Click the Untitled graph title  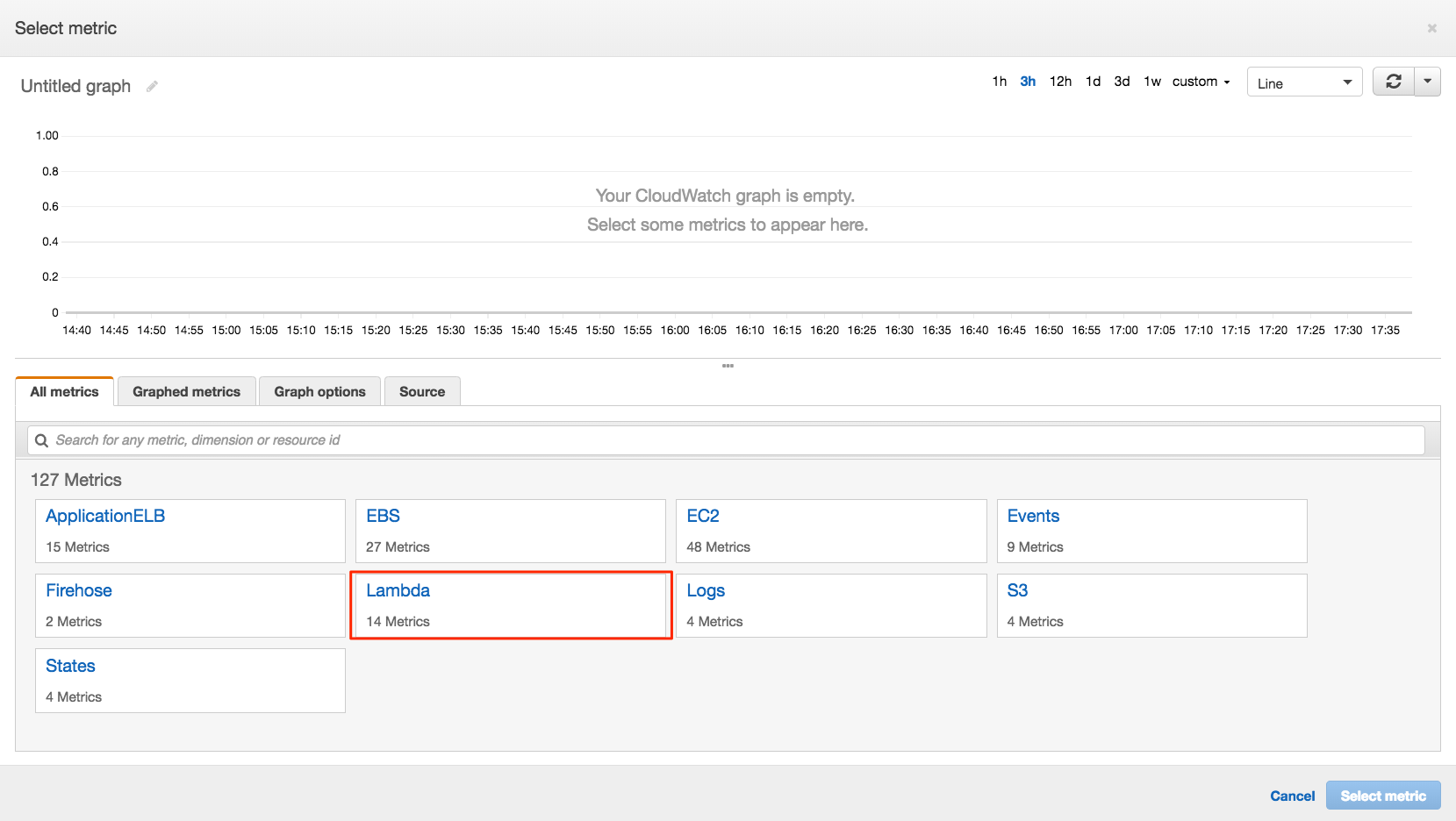pos(75,86)
